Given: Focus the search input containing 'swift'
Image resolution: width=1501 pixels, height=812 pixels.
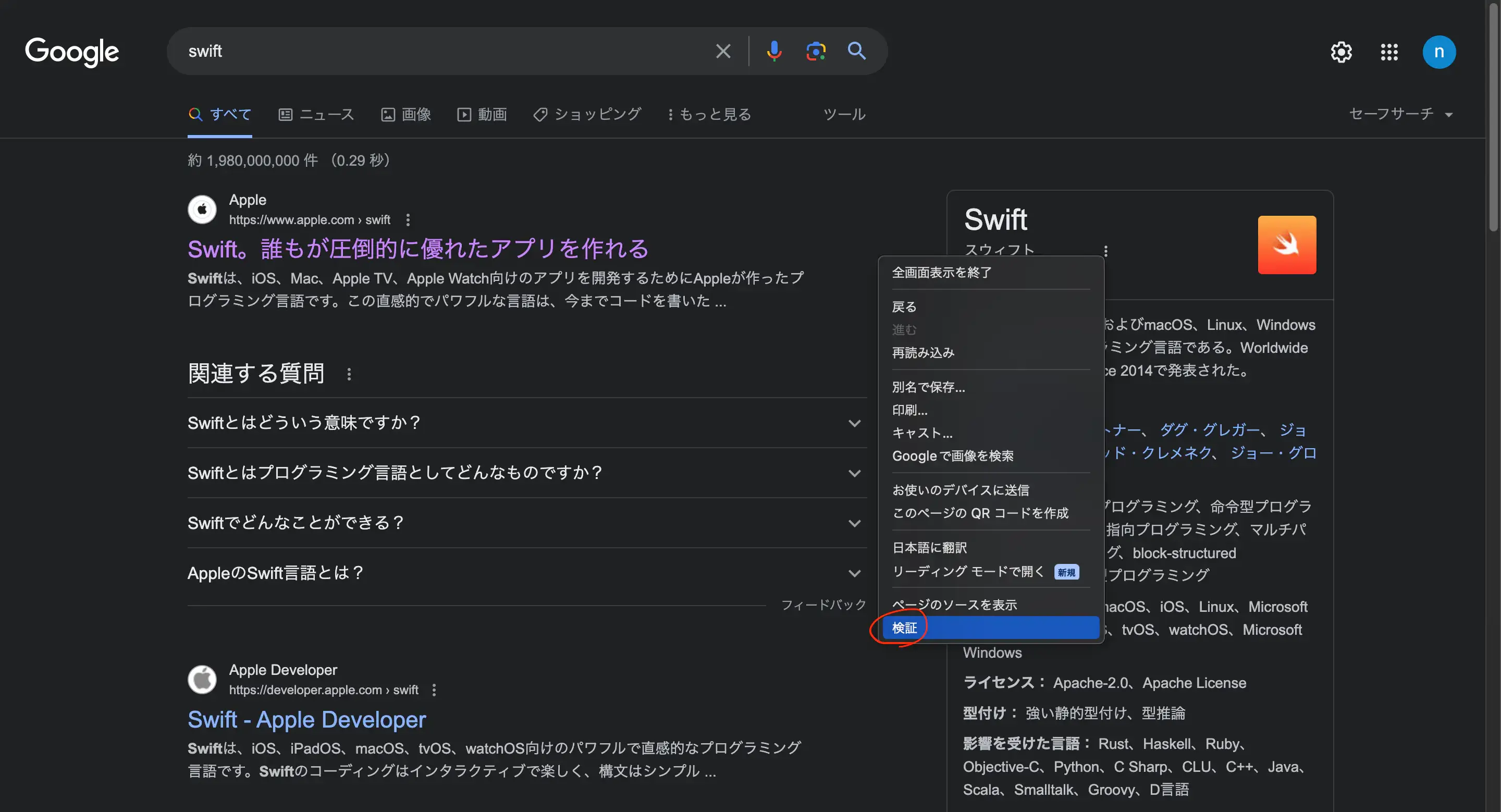Looking at the screenshot, I should tap(443, 51).
